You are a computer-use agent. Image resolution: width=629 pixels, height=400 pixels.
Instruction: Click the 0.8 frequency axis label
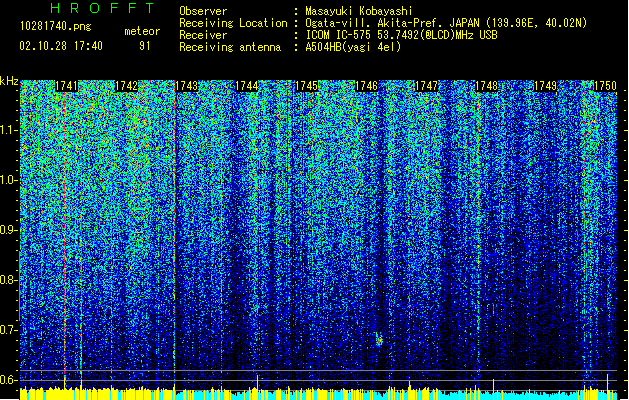(8, 280)
